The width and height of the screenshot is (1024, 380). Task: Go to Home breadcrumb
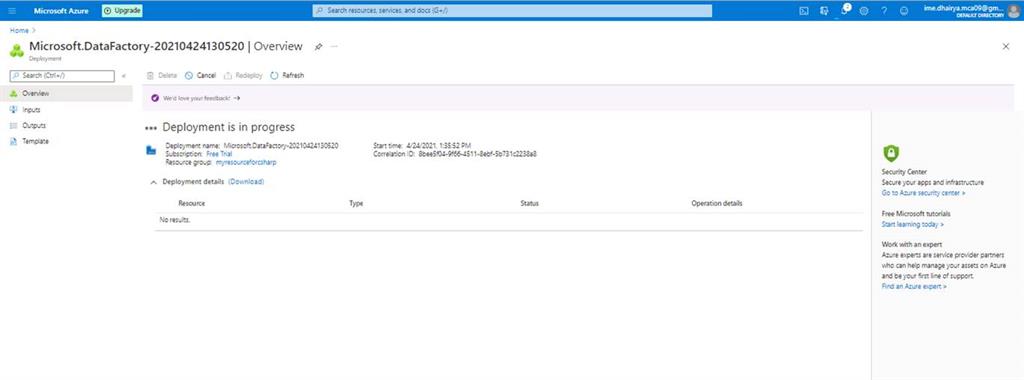point(19,30)
